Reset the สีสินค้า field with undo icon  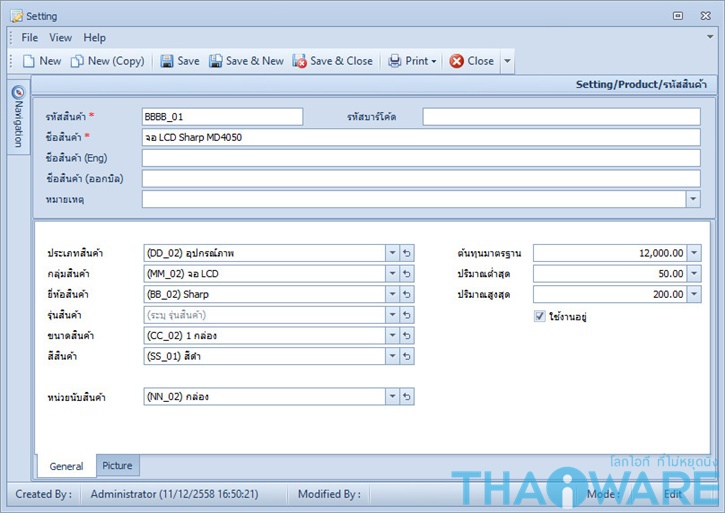click(x=407, y=356)
